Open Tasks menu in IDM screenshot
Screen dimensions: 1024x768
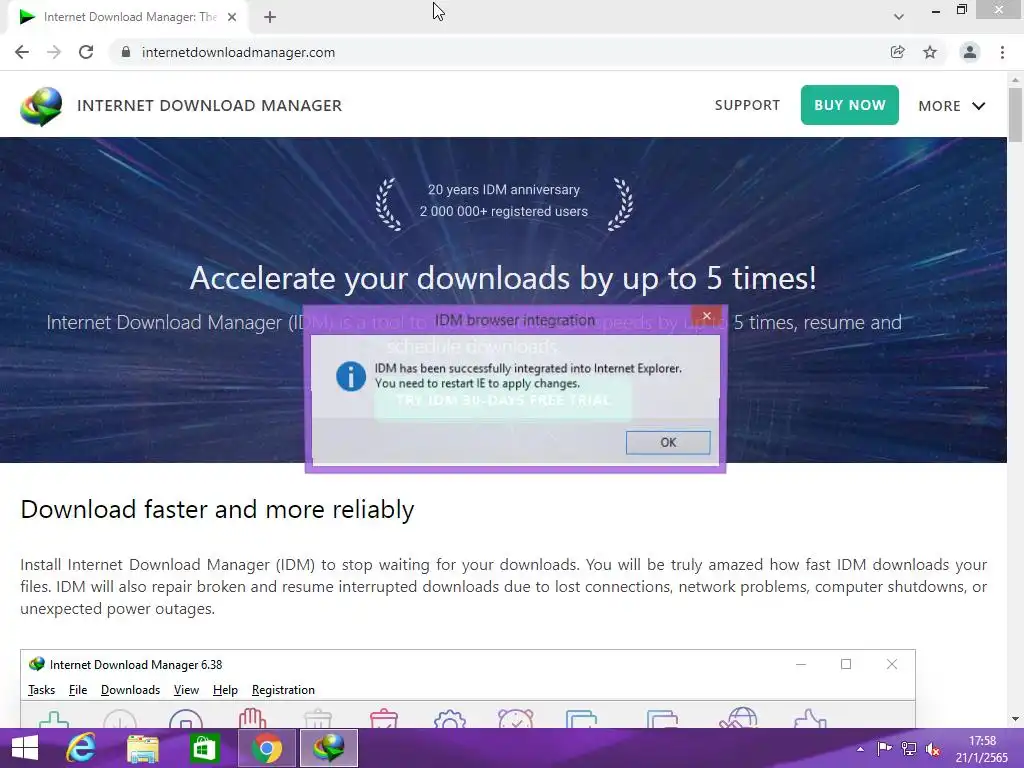click(x=41, y=690)
